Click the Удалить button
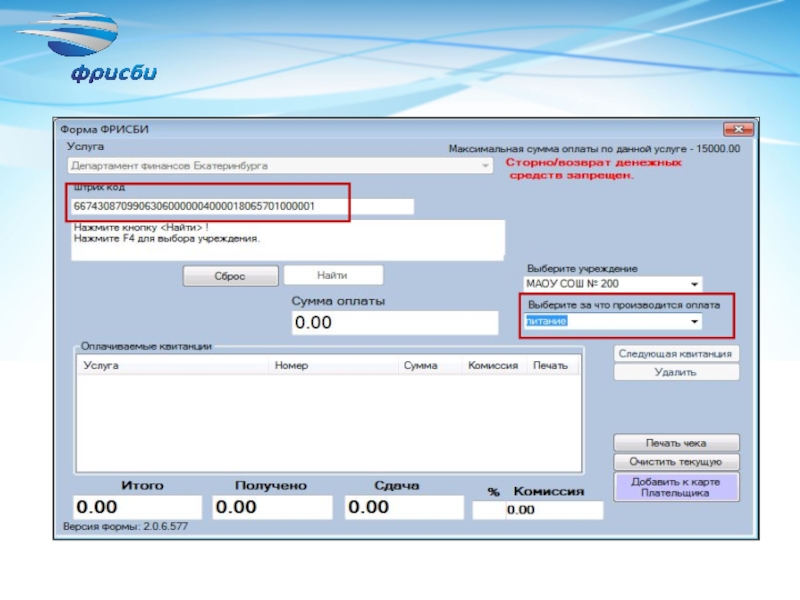 [x=676, y=372]
